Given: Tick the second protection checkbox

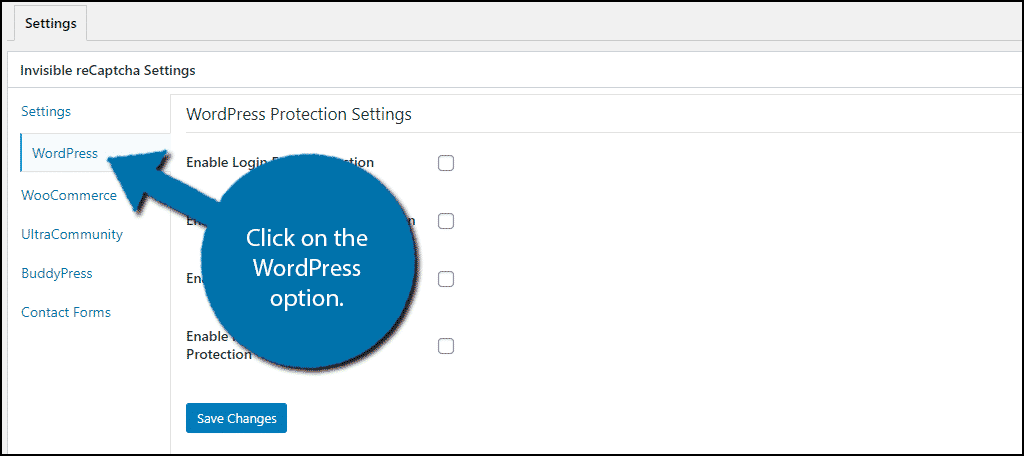Looking at the screenshot, I should click(x=446, y=221).
